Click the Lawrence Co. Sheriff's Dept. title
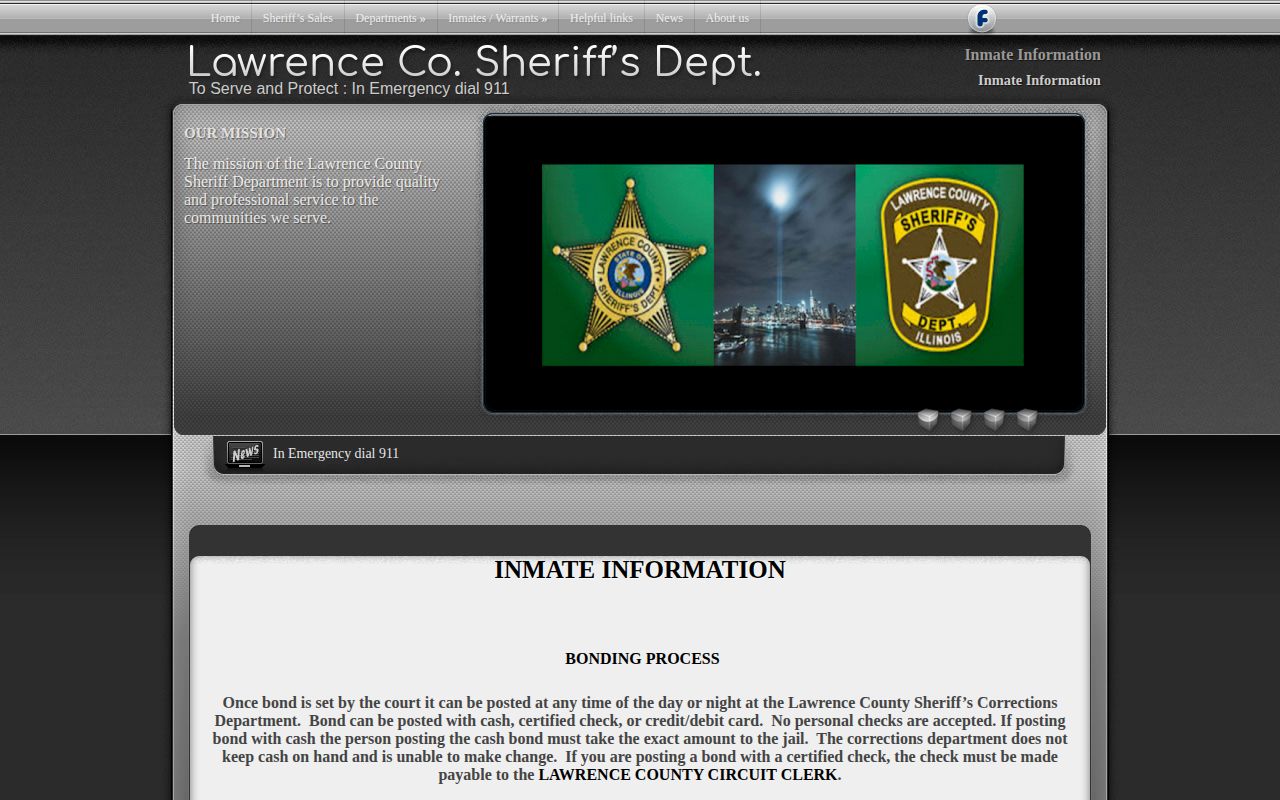Viewport: 1280px width, 800px height. point(474,62)
